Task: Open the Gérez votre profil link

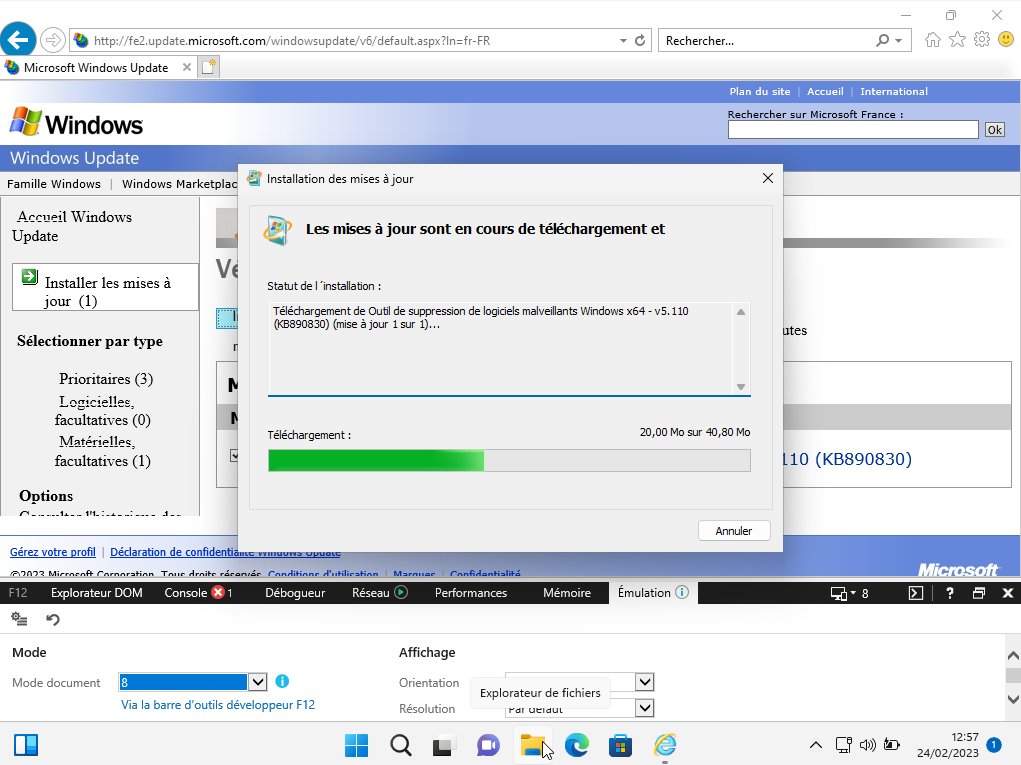Action: coord(53,551)
